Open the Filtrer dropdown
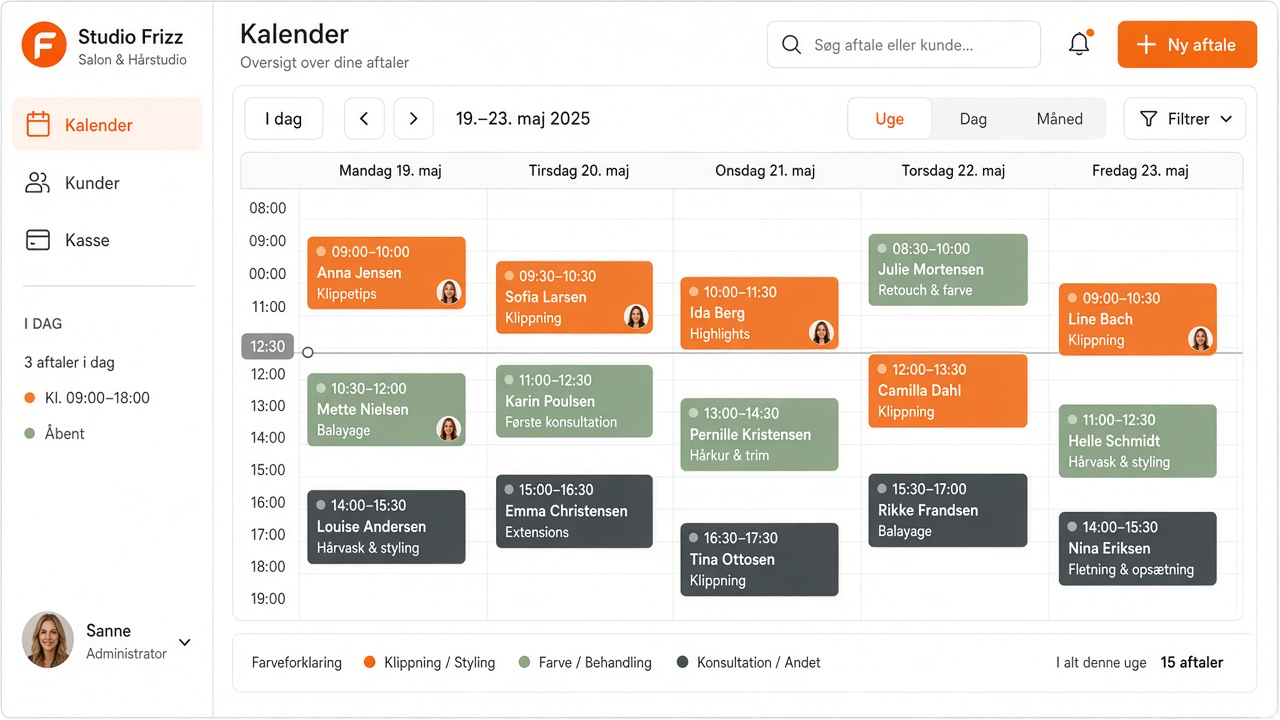Viewport: 1280px width, 720px height. pyautogui.click(x=1185, y=119)
